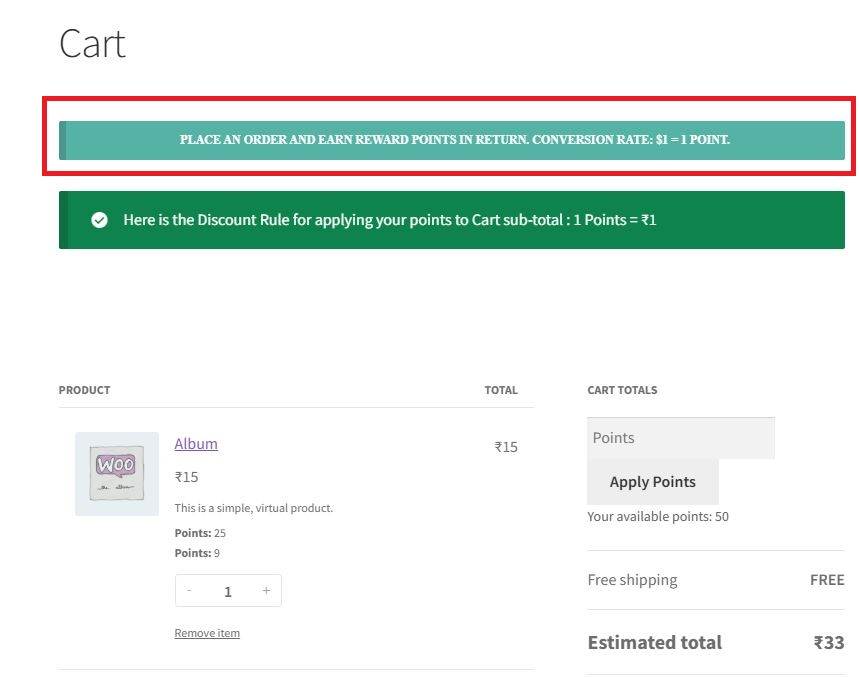Screen dimensions: 859x678
Task: Open the Album product link
Action: (196, 444)
